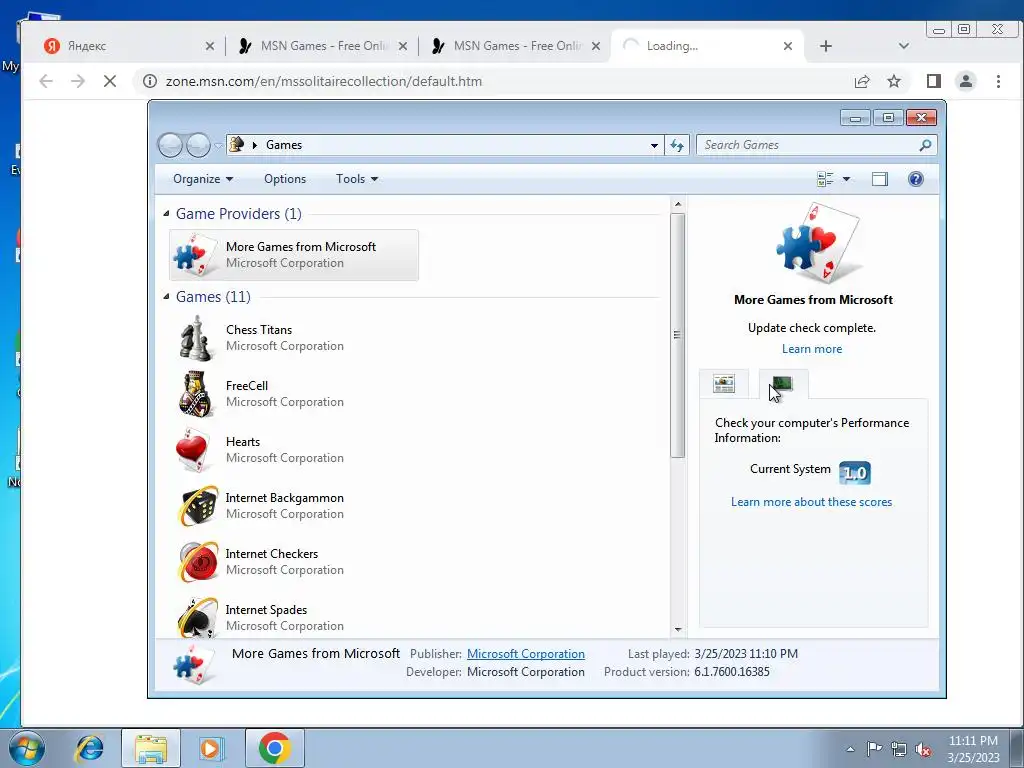Viewport: 1024px width, 768px height.
Task: Click scrollbar down arrow in games list
Action: point(677,630)
